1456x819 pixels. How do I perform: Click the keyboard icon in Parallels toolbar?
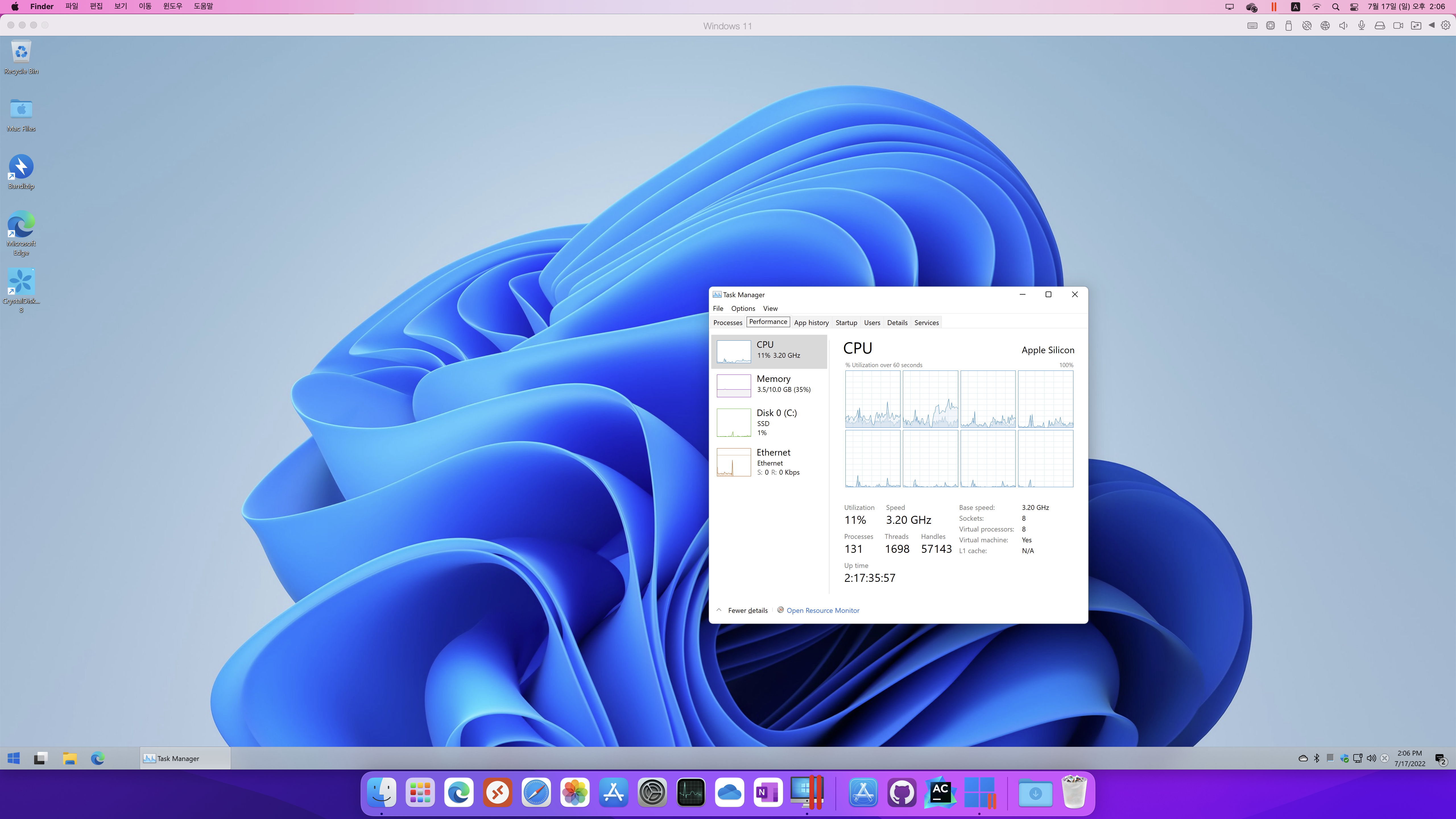click(x=1252, y=25)
